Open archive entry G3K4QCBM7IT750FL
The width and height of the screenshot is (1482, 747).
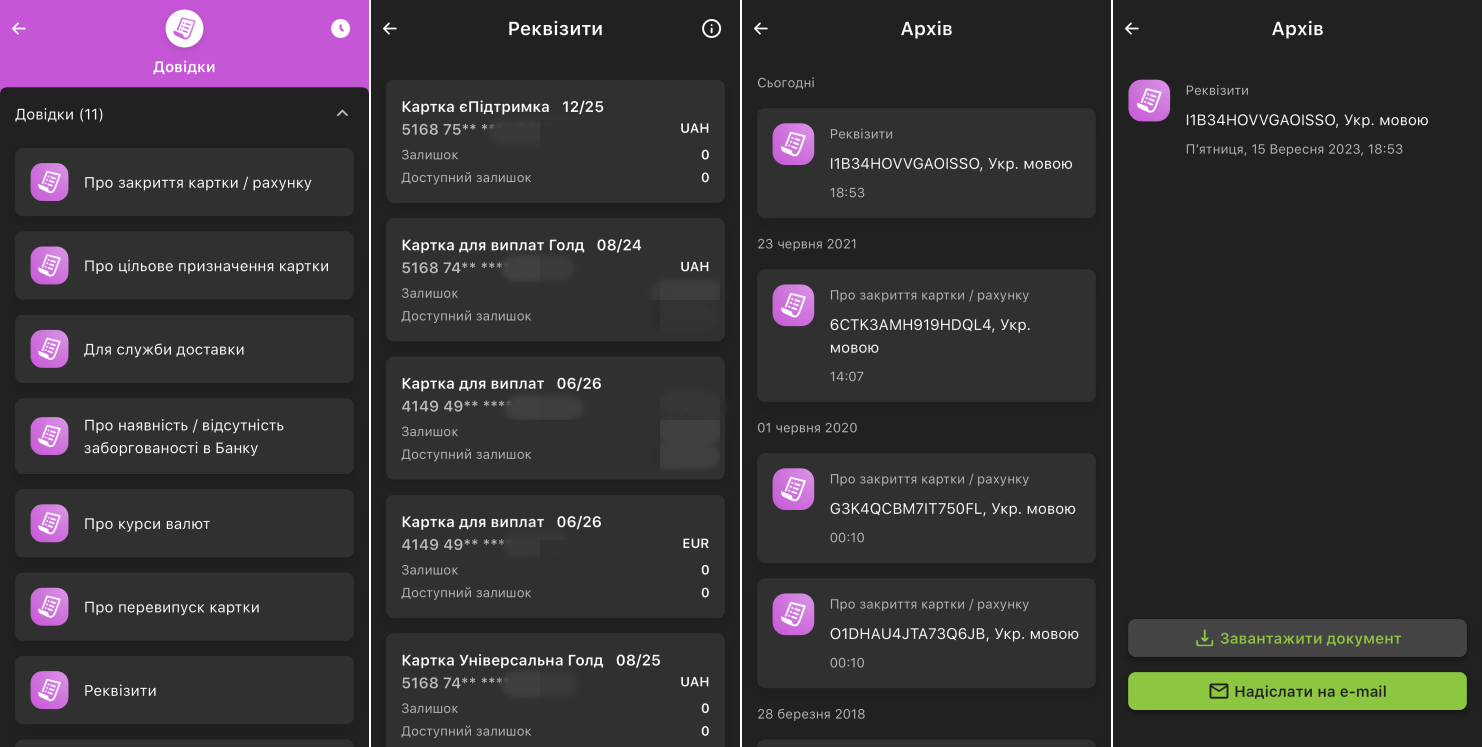926,508
